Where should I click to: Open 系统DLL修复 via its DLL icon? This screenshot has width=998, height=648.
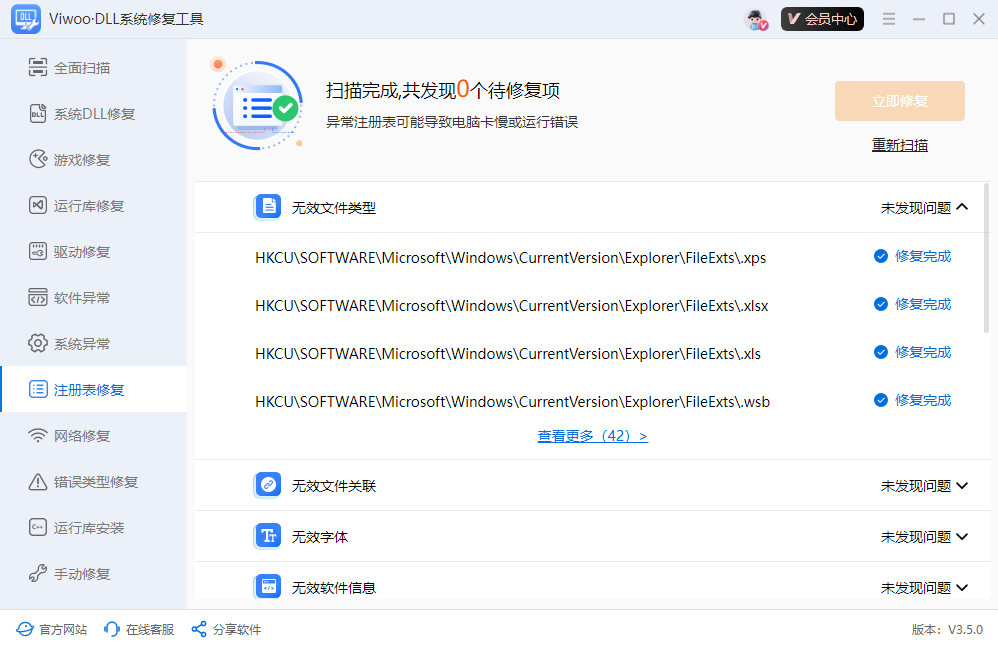tap(36, 113)
